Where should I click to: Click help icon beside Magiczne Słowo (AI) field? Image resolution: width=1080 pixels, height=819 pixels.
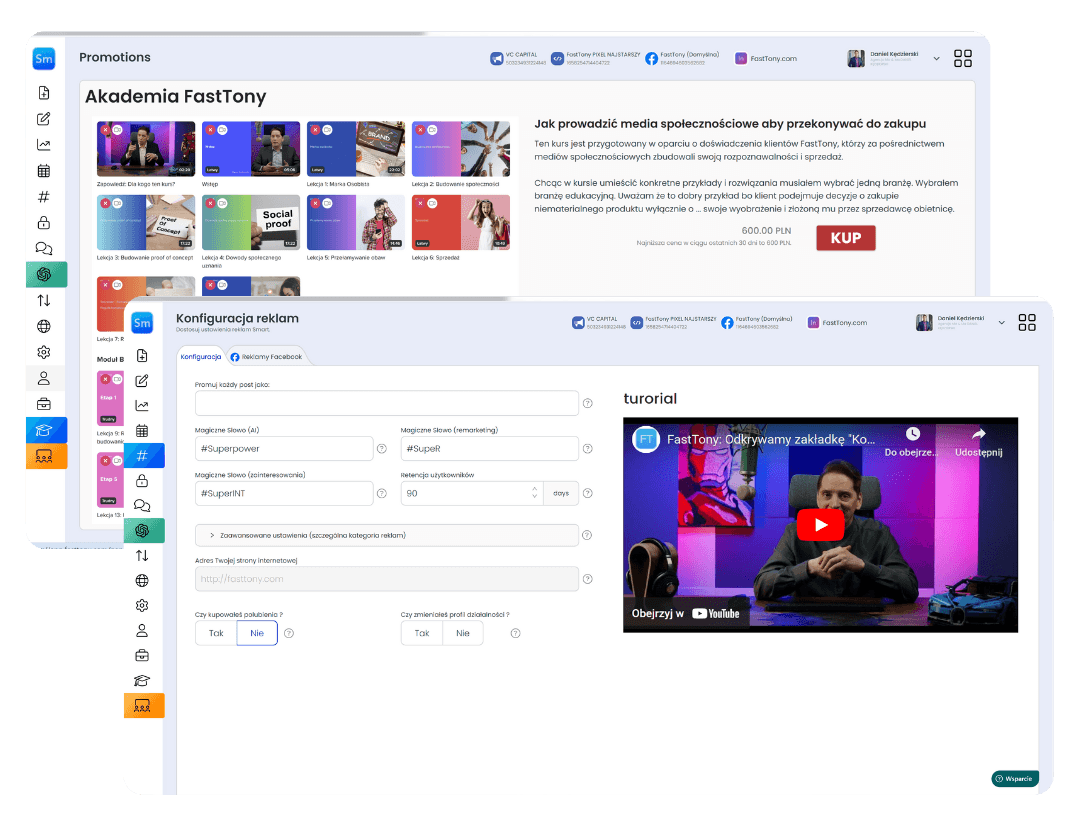point(382,448)
